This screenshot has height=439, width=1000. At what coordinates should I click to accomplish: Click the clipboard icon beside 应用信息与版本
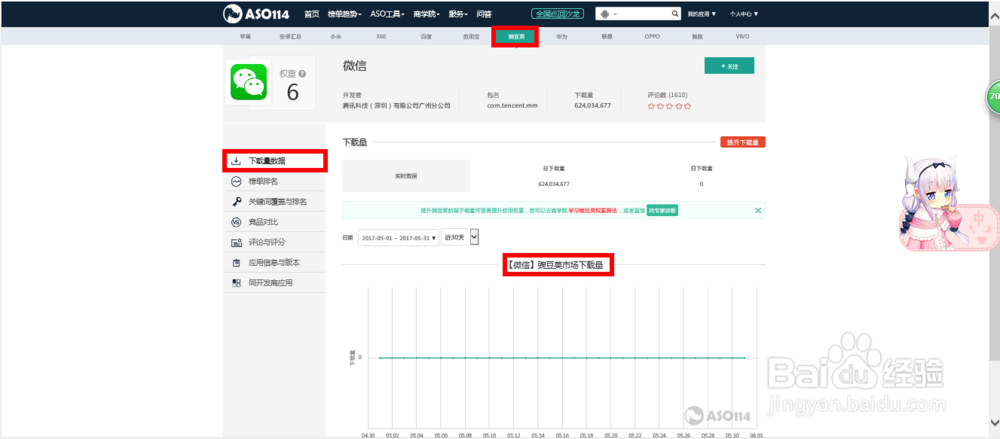tap(236, 262)
